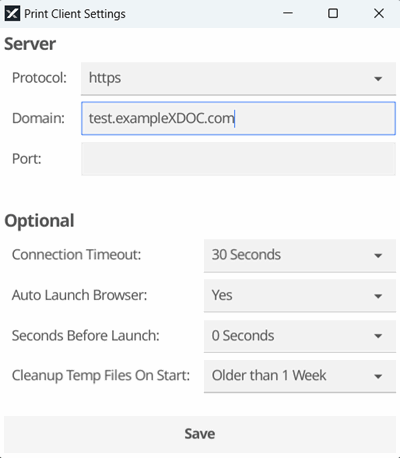Close the Print Client Settings window
The width and height of the screenshot is (400, 458).
pos(379,13)
